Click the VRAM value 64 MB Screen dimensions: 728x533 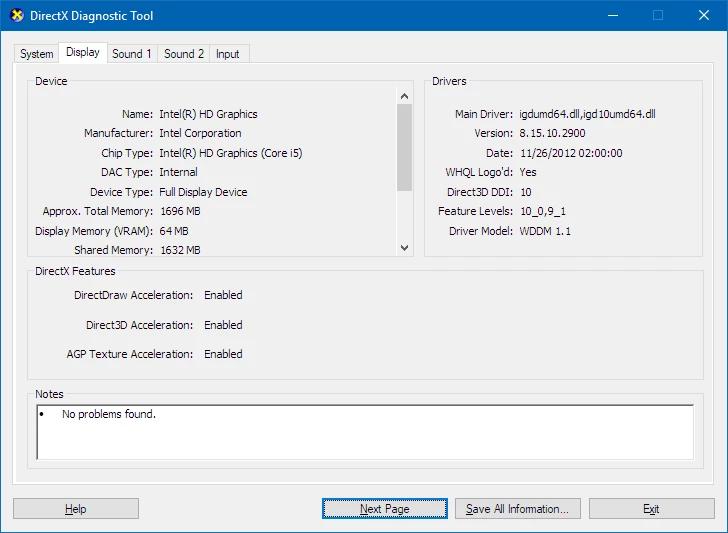(174, 231)
